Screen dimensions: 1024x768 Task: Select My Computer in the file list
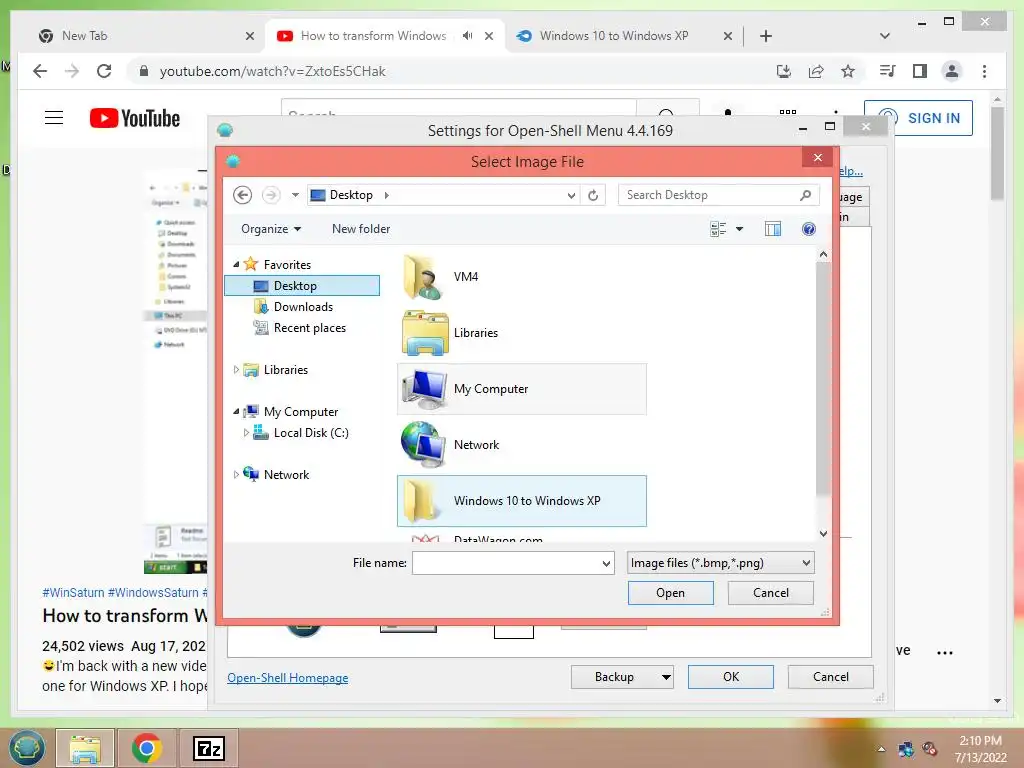[522, 389]
